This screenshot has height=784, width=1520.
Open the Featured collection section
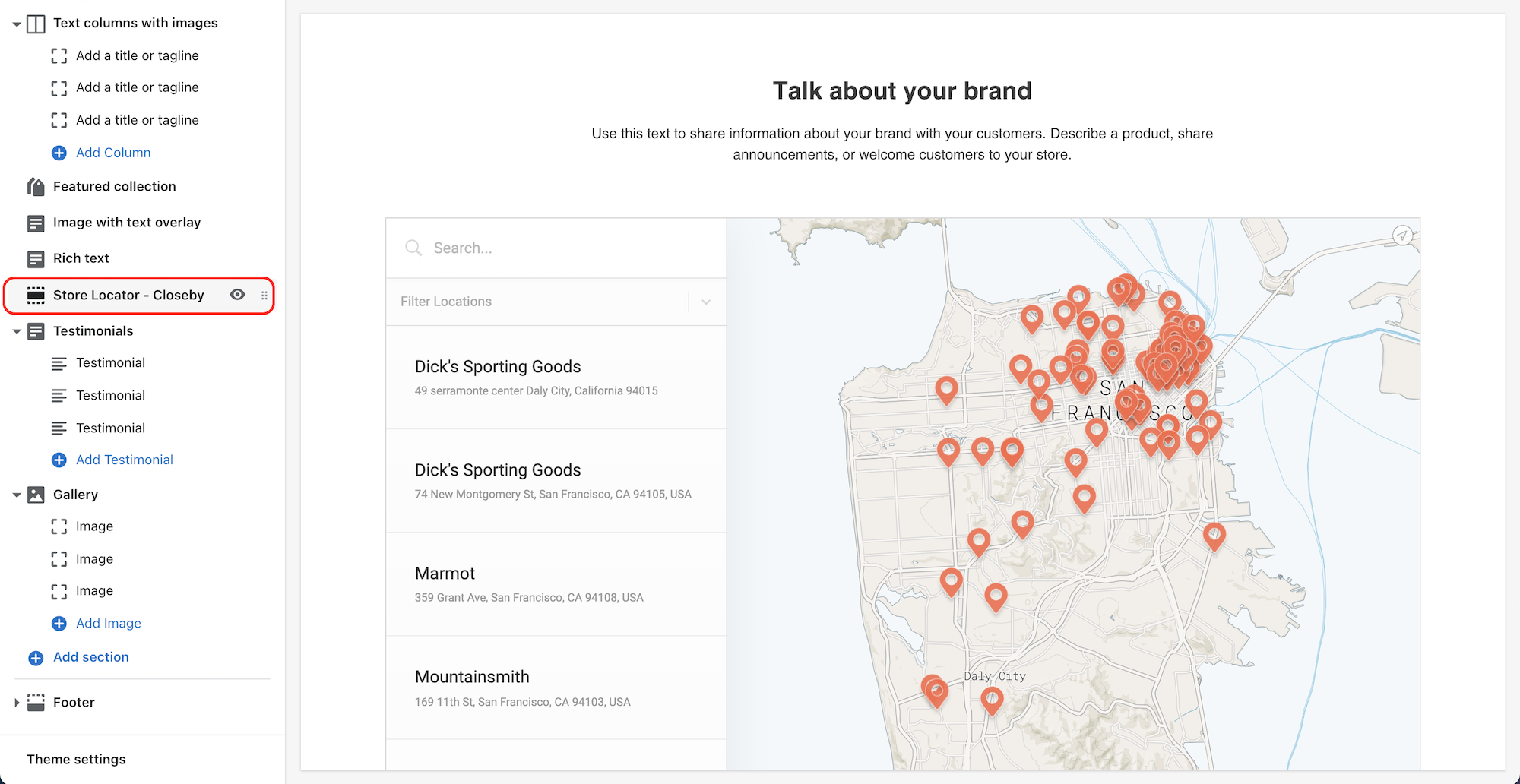(115, 186)
